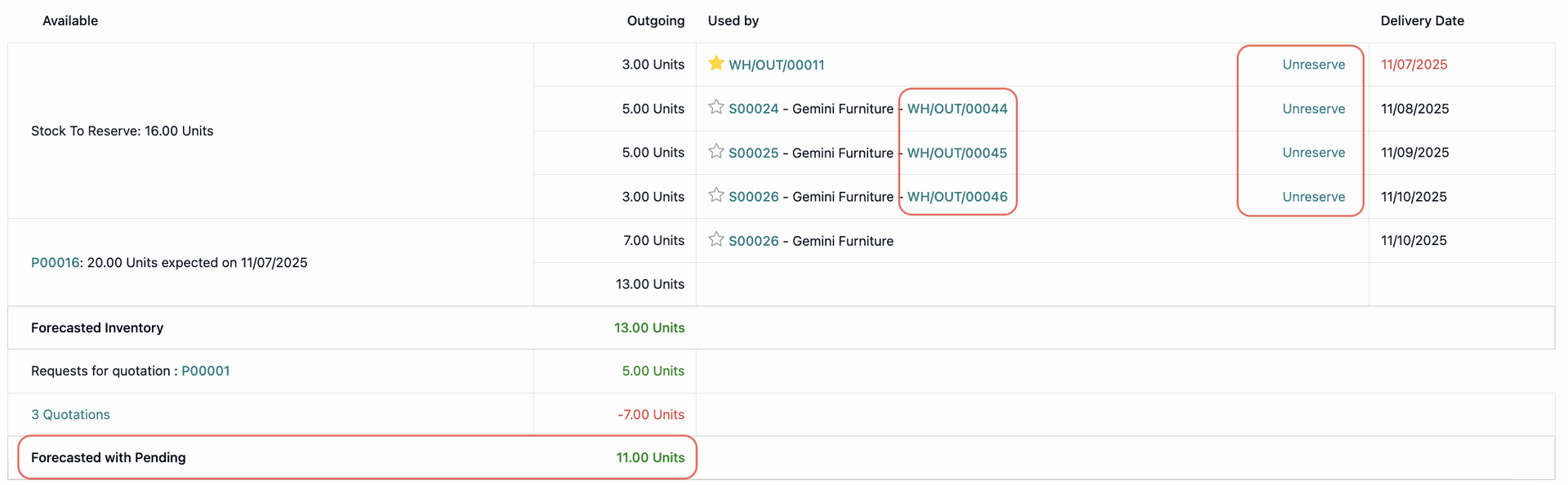This screenshot has width=1568, height=485.
Task: Unreserve stock for WH/OUT/00045
Action: pos(1313,153)
